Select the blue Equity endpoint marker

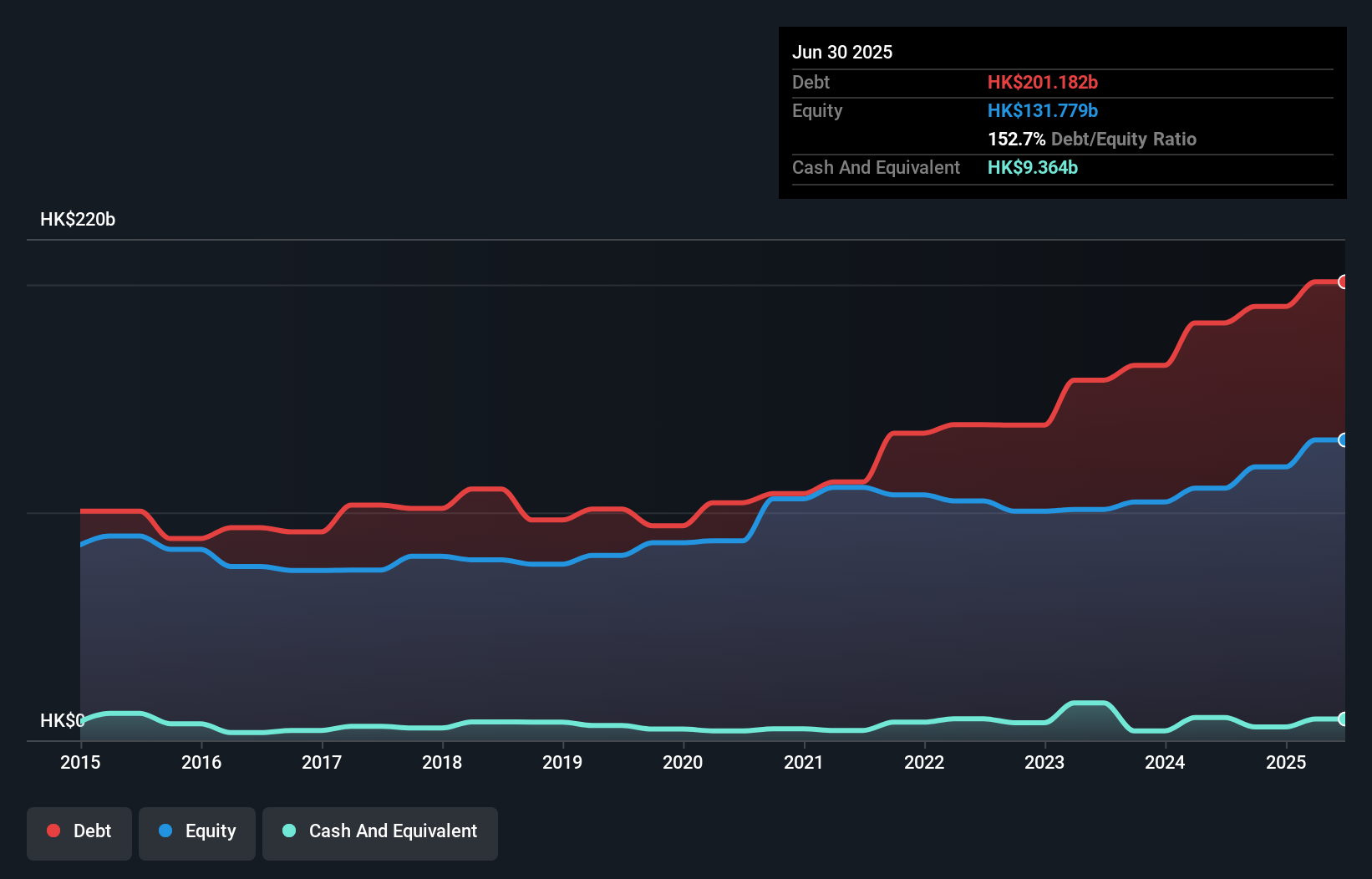point(1344,440)
